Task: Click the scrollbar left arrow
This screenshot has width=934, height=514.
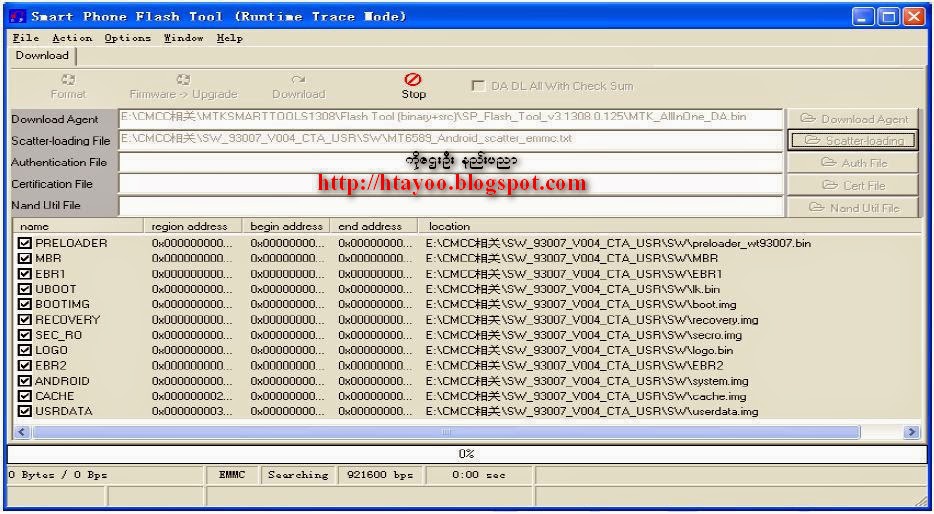Action: 21,432
